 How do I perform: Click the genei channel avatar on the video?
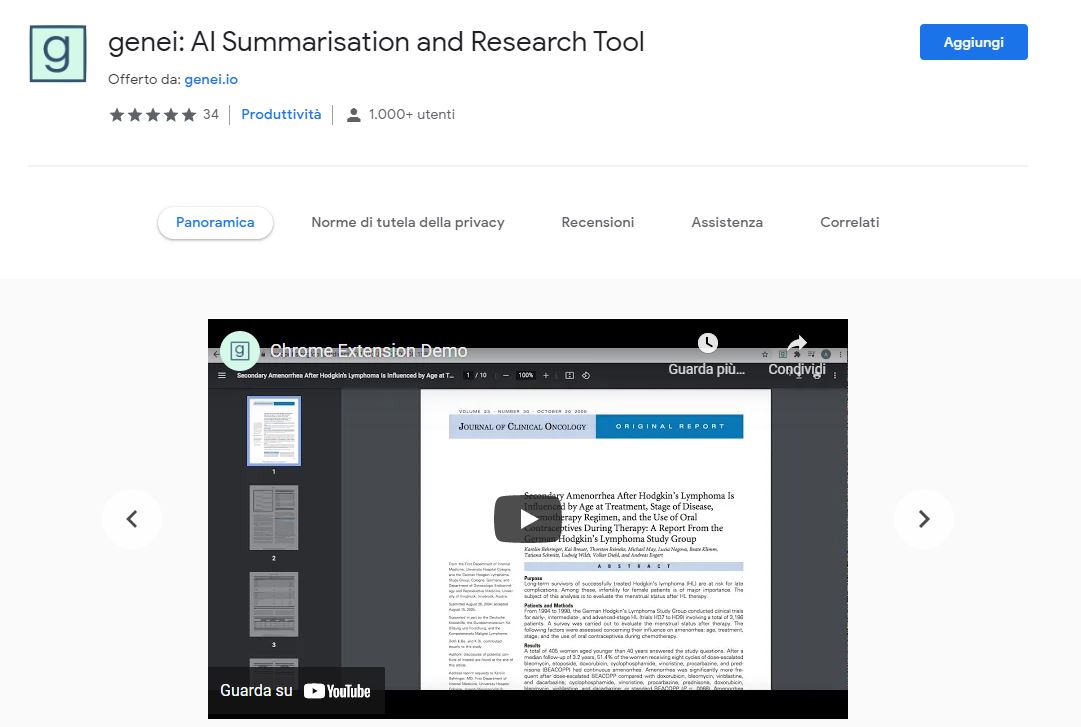239,351
